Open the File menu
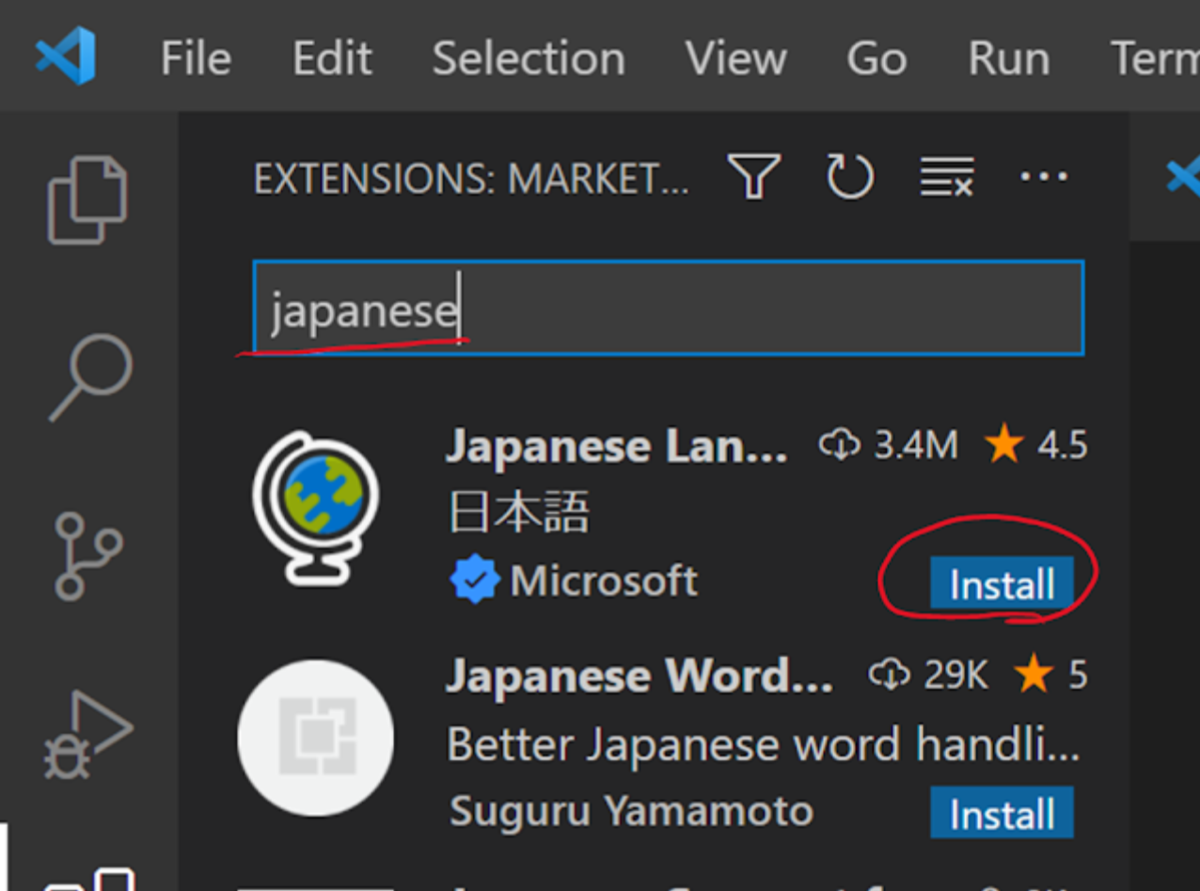This screenshot has height=891, width=1200. point(196,58)
